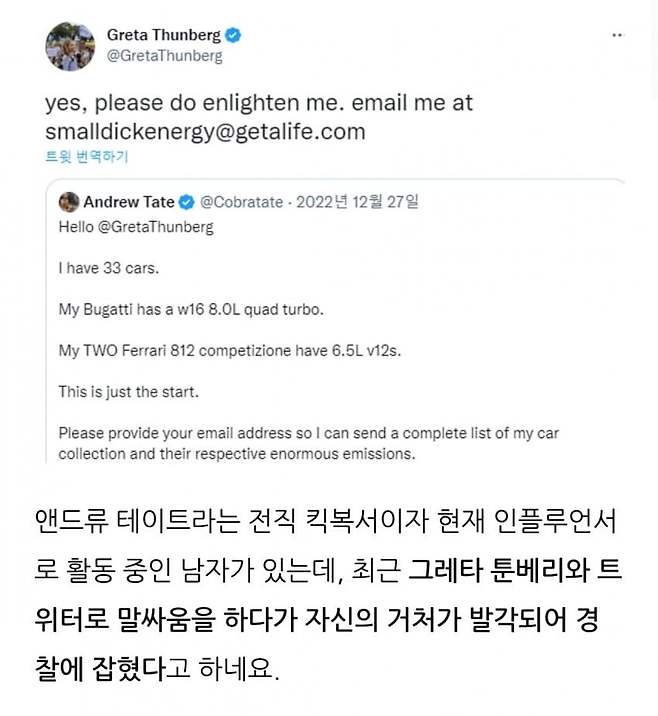The width and height of the screenshot is (658, 716).
Task: Click the @GretaThunberg handle below the name
Action: click(x=165, y=56)
